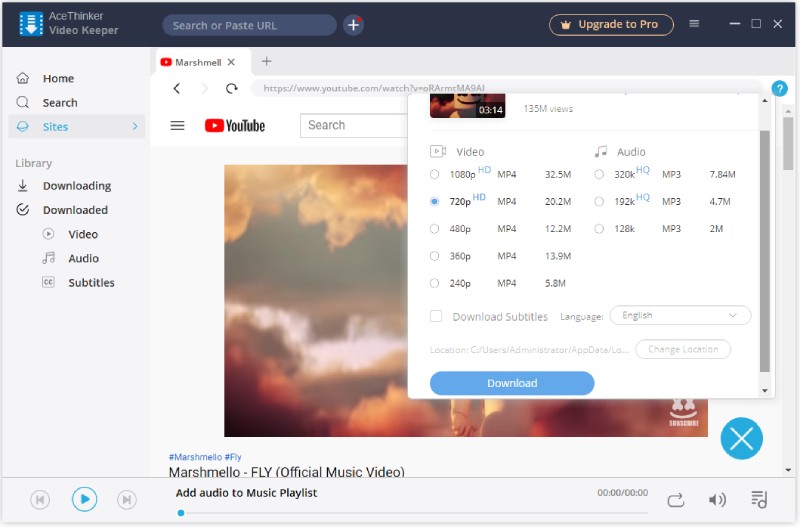
Task: Click the 135M views text
Action: pos(548,109)
